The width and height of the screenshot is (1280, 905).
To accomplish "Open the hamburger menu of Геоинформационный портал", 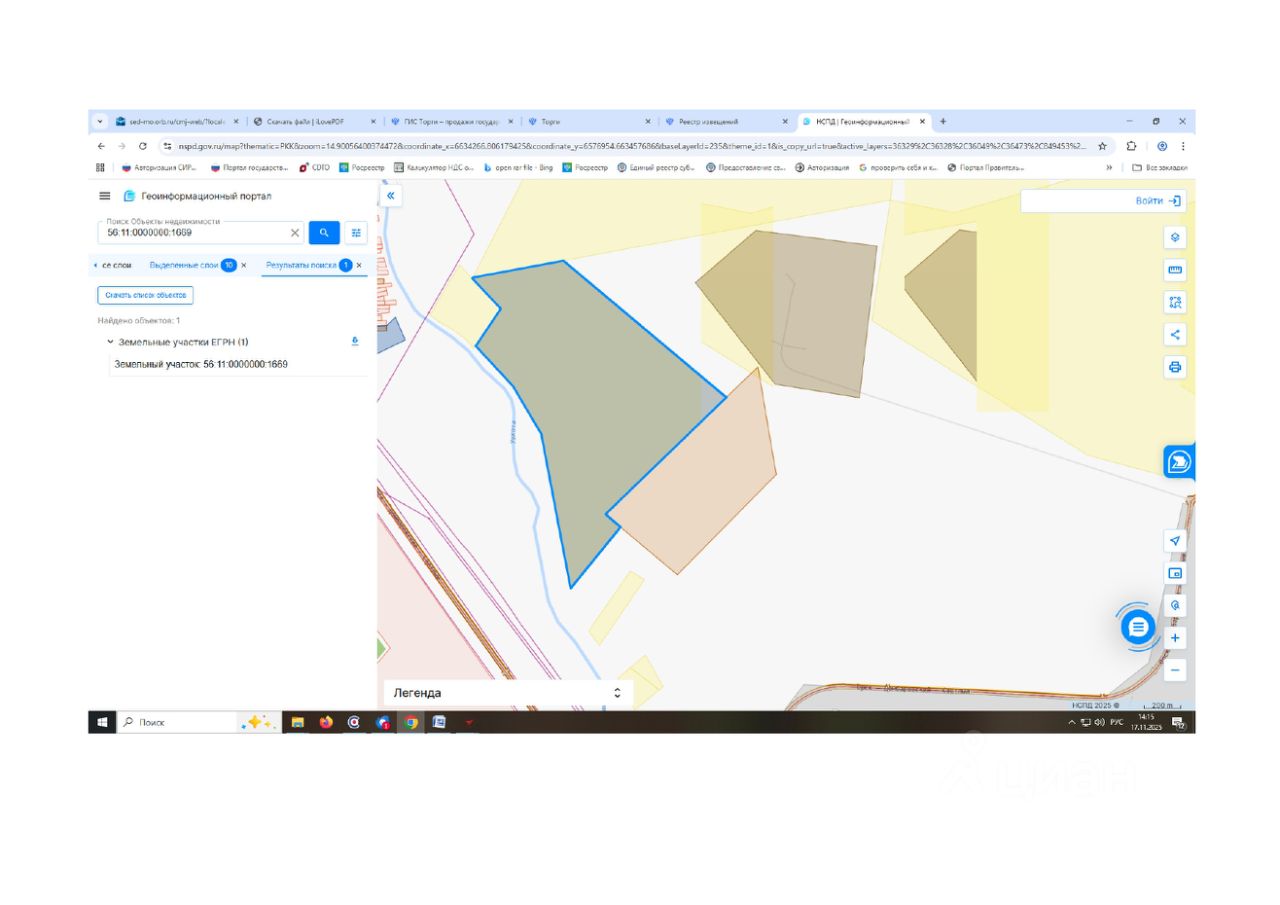I will 105,196.
